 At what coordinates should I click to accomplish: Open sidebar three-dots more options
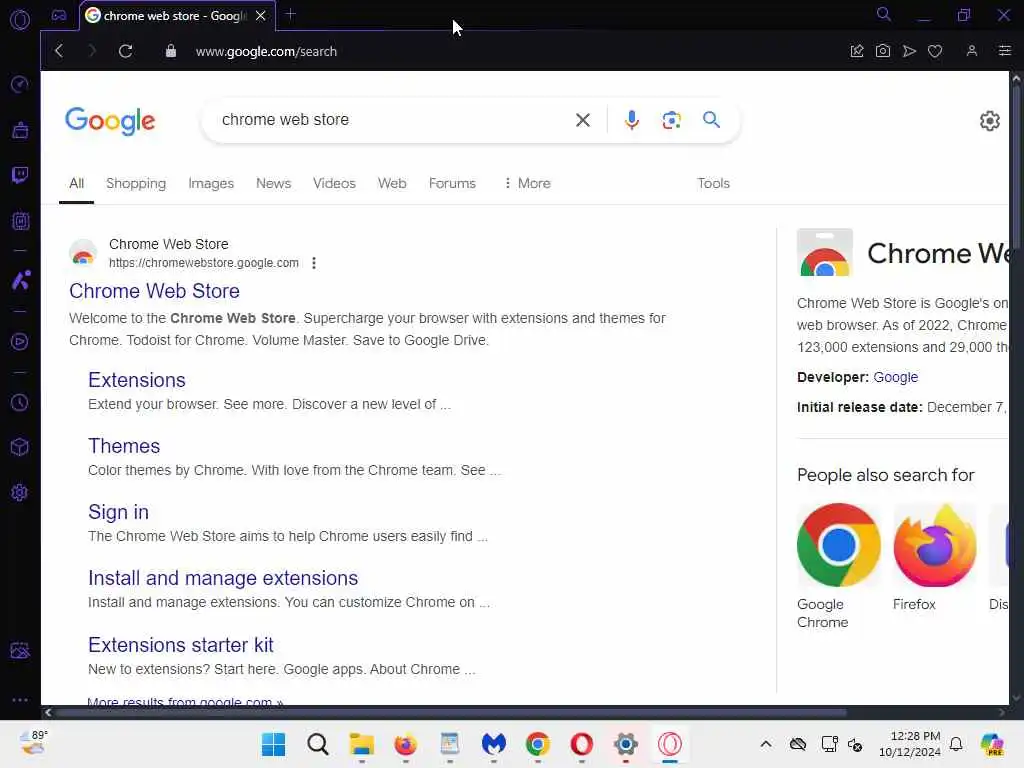tap(20, 699)
